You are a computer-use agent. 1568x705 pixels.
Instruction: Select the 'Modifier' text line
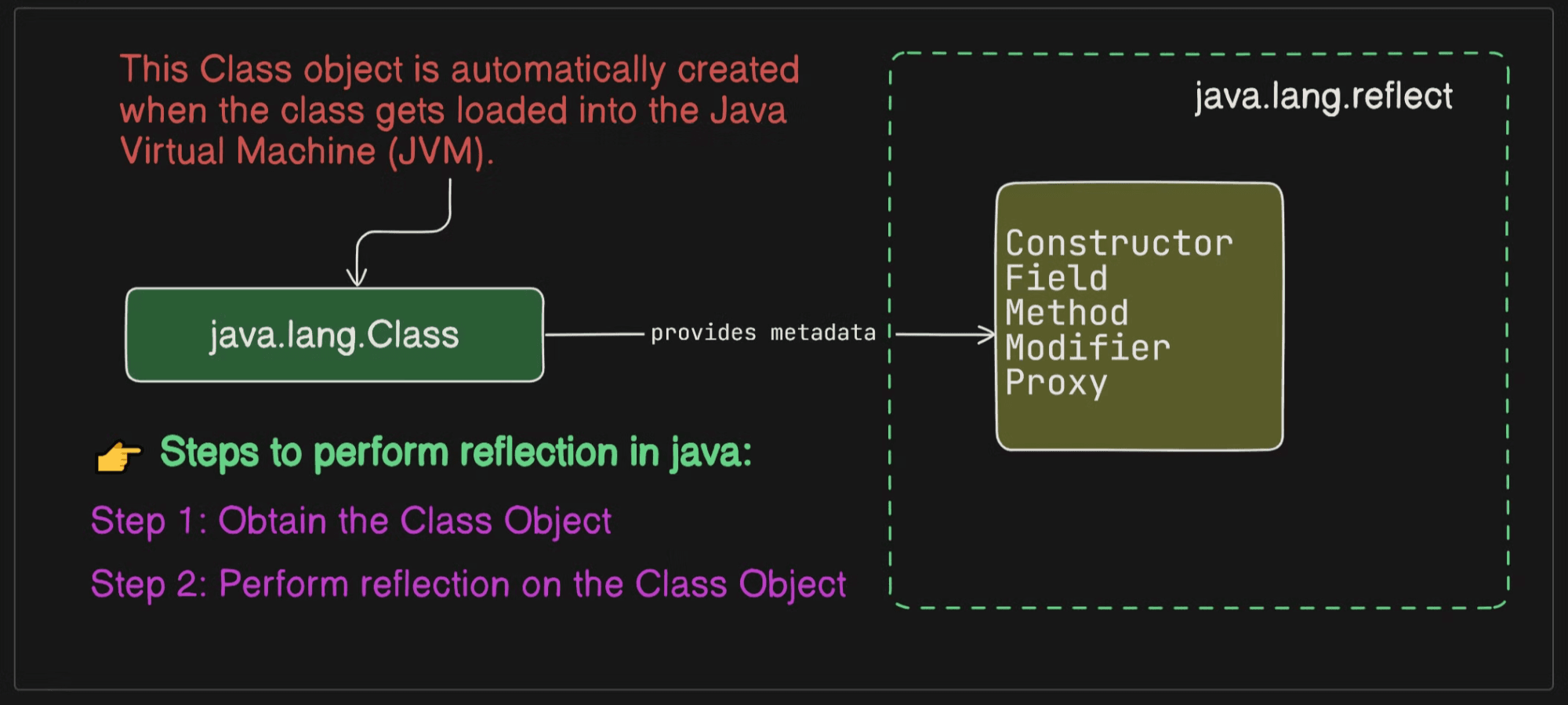tap(1087, 347)
